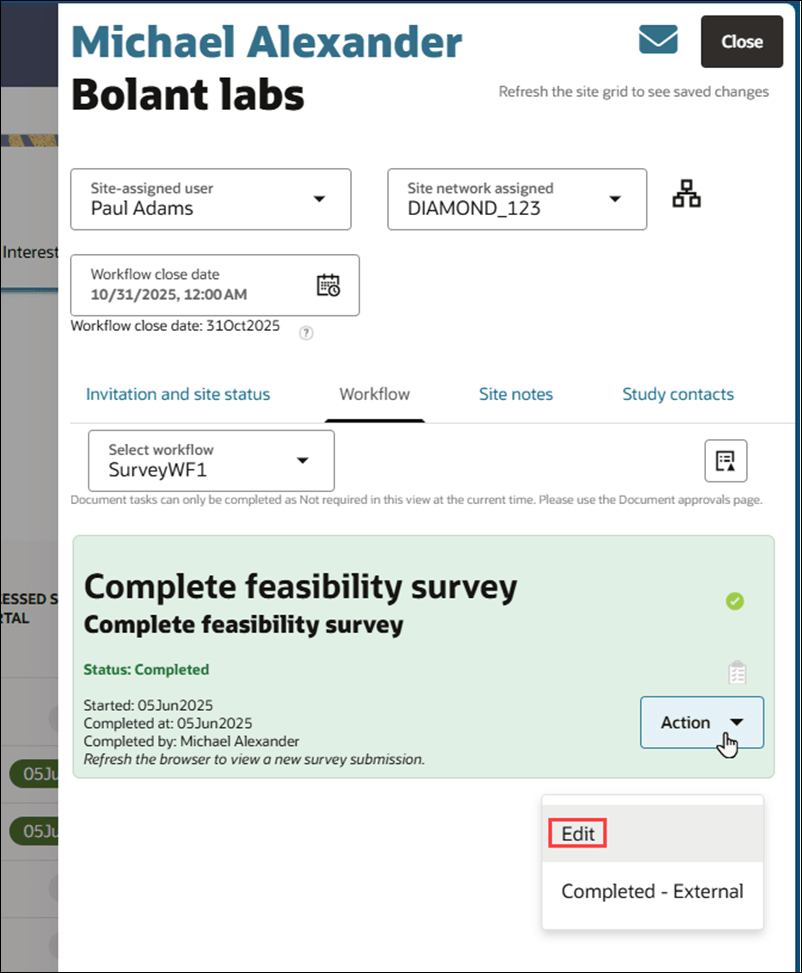Select the Site-assigned user dropdown arrow icon
This screenshot has width=802, height=973.
pos(322,199)
